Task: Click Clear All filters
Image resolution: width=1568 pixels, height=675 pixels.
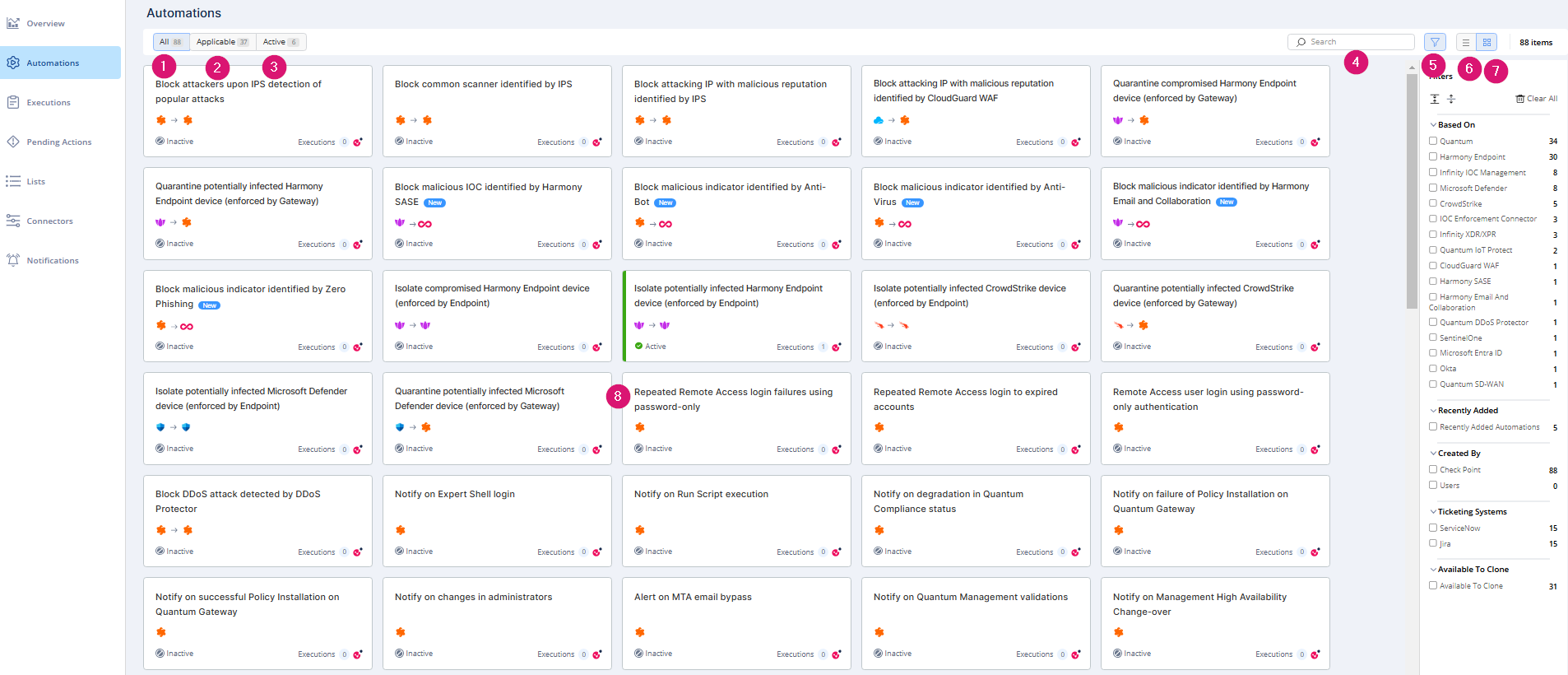Action: tap(1536, 99)
